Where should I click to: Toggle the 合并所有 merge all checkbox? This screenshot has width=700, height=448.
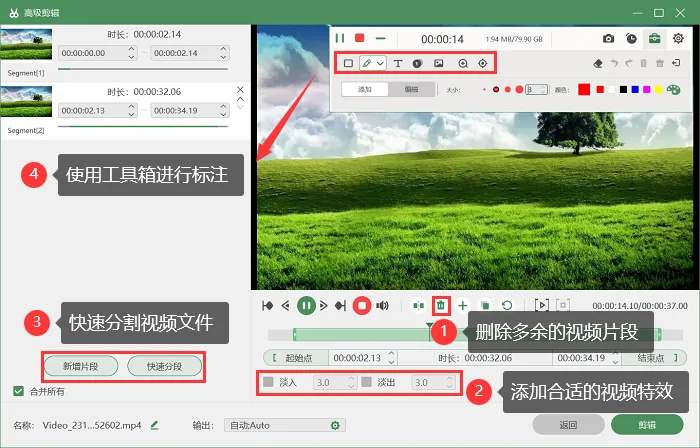18,391
